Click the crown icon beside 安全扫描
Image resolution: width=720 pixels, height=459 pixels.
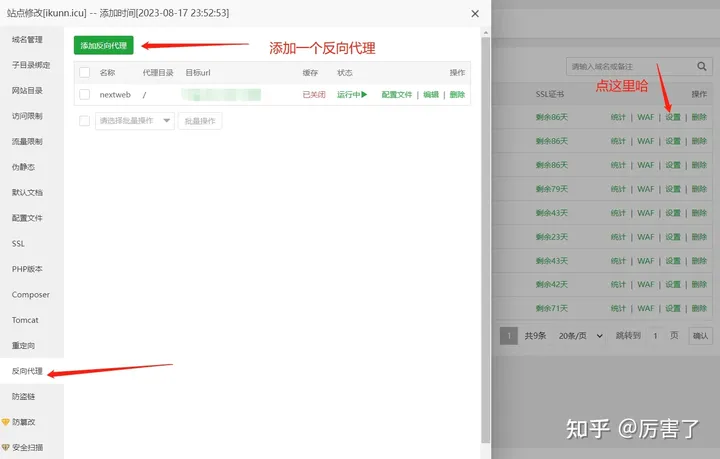(x=6, y=447)
